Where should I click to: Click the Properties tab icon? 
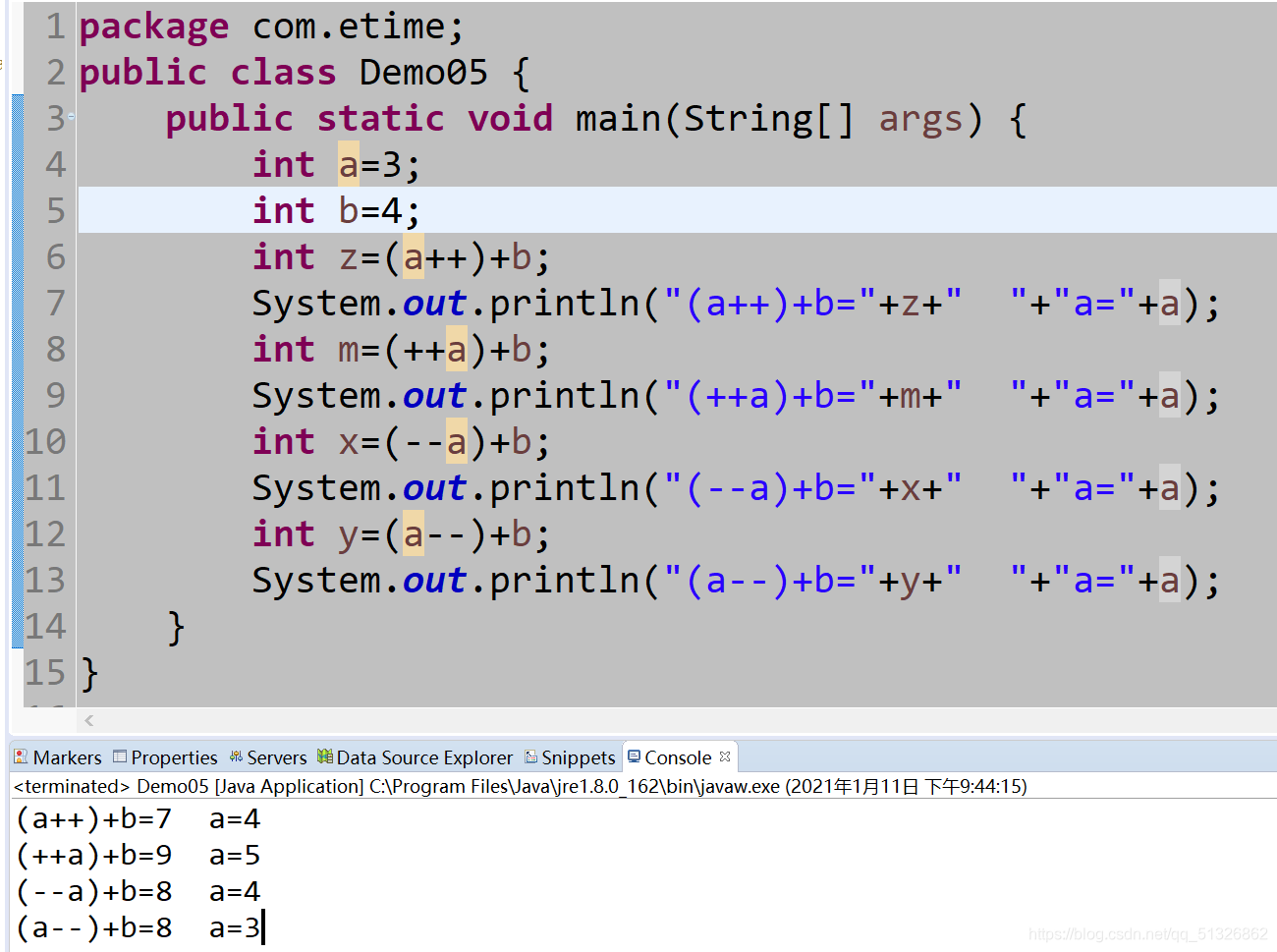pyautogui.click(x=120, y=756)
